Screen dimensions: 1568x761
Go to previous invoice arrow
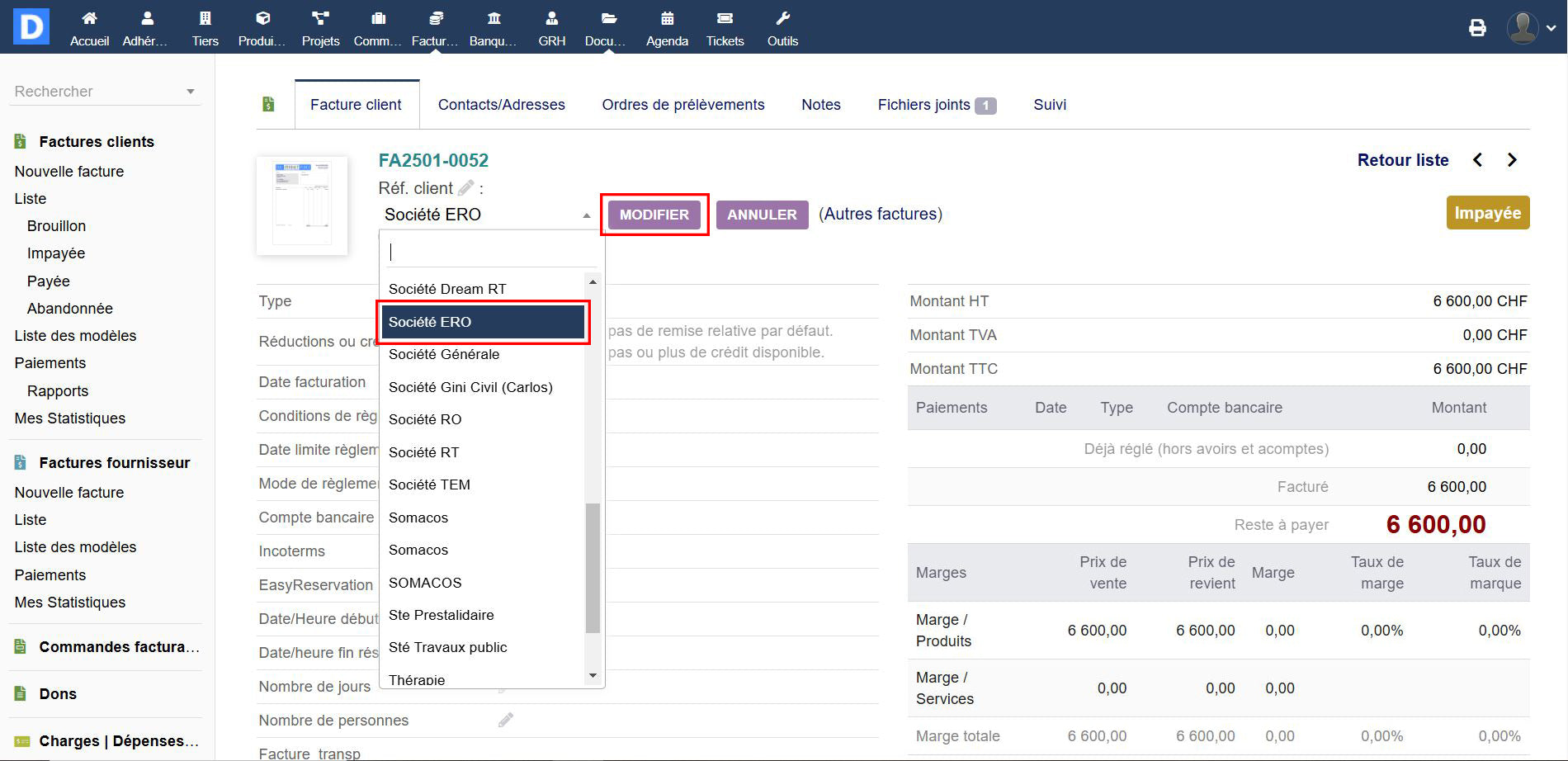[1478, 160]
